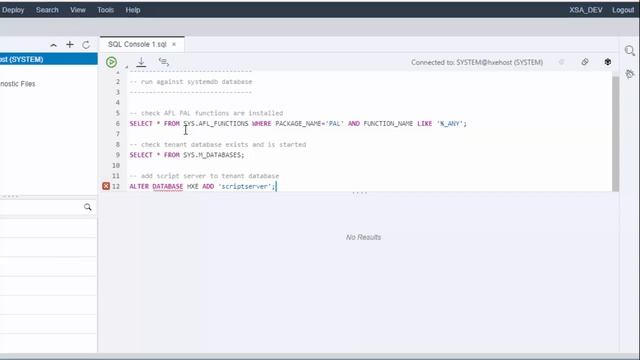Open the Tools menu
Screen dimensions: 640x360
[x=105, y=10]
